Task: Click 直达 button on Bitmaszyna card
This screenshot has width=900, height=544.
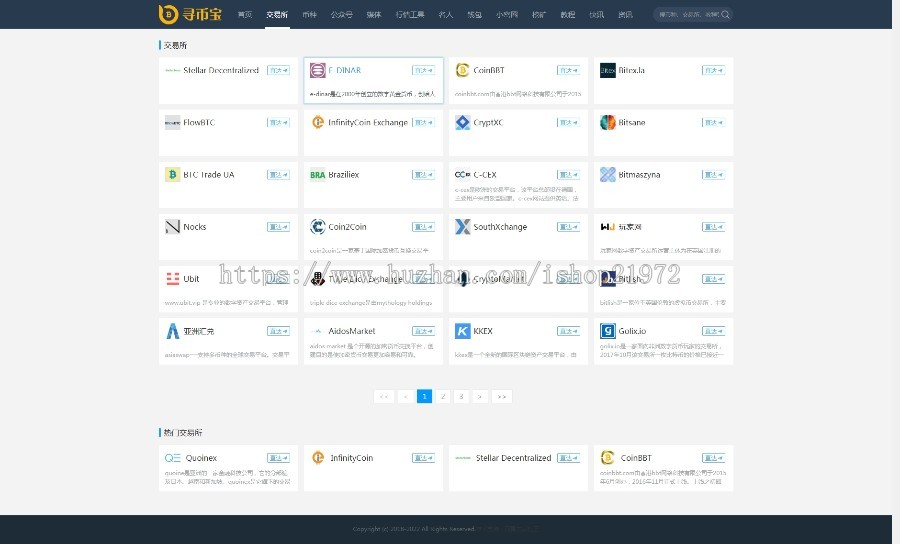Action: point(713,174)
